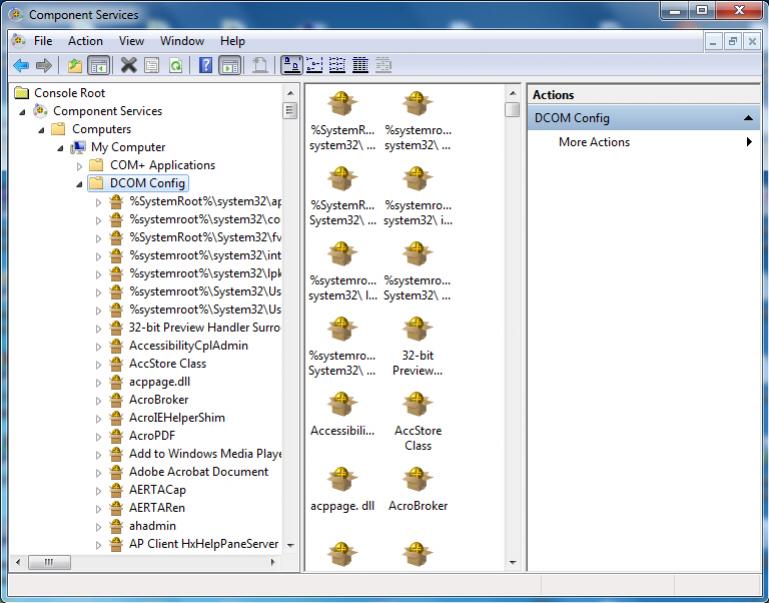Switch to Detail view in the toolbar

360,65
